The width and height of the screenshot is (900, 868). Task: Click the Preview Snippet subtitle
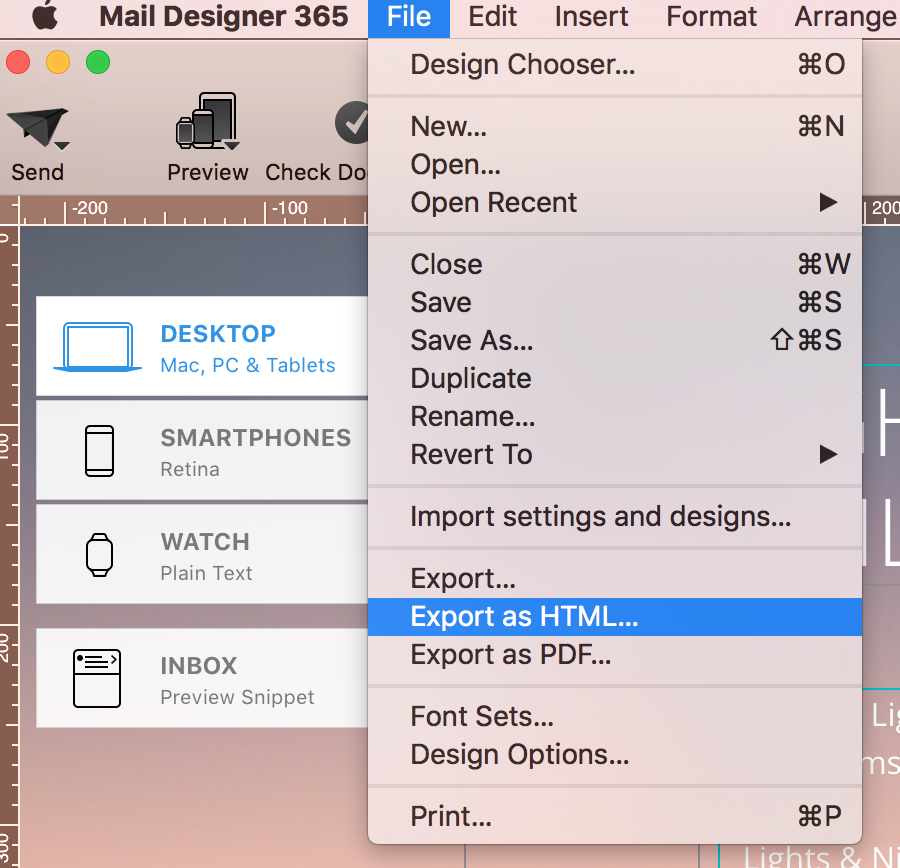[x=237, y=698]
